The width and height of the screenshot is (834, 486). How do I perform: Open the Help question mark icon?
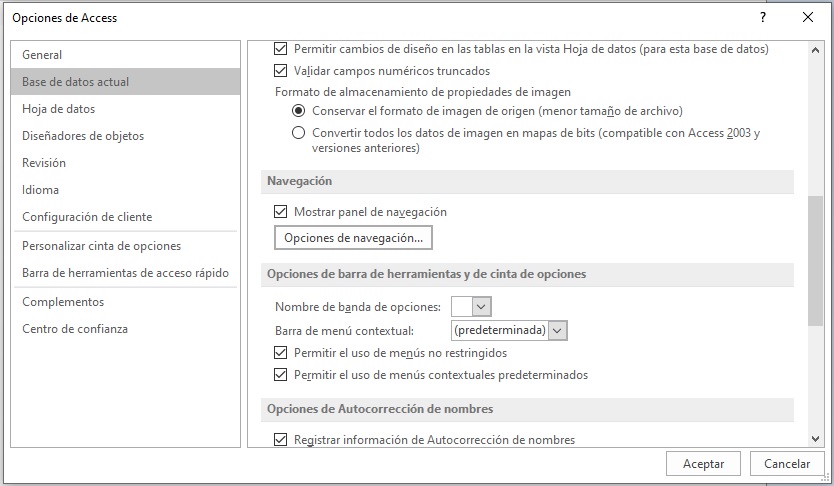point(763,17)
